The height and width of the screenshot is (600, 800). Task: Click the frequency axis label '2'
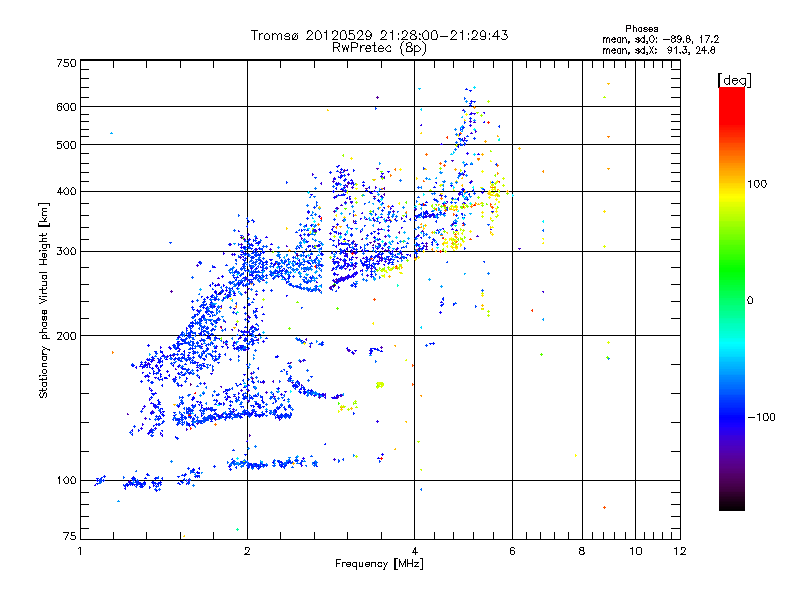pos(247,551)
